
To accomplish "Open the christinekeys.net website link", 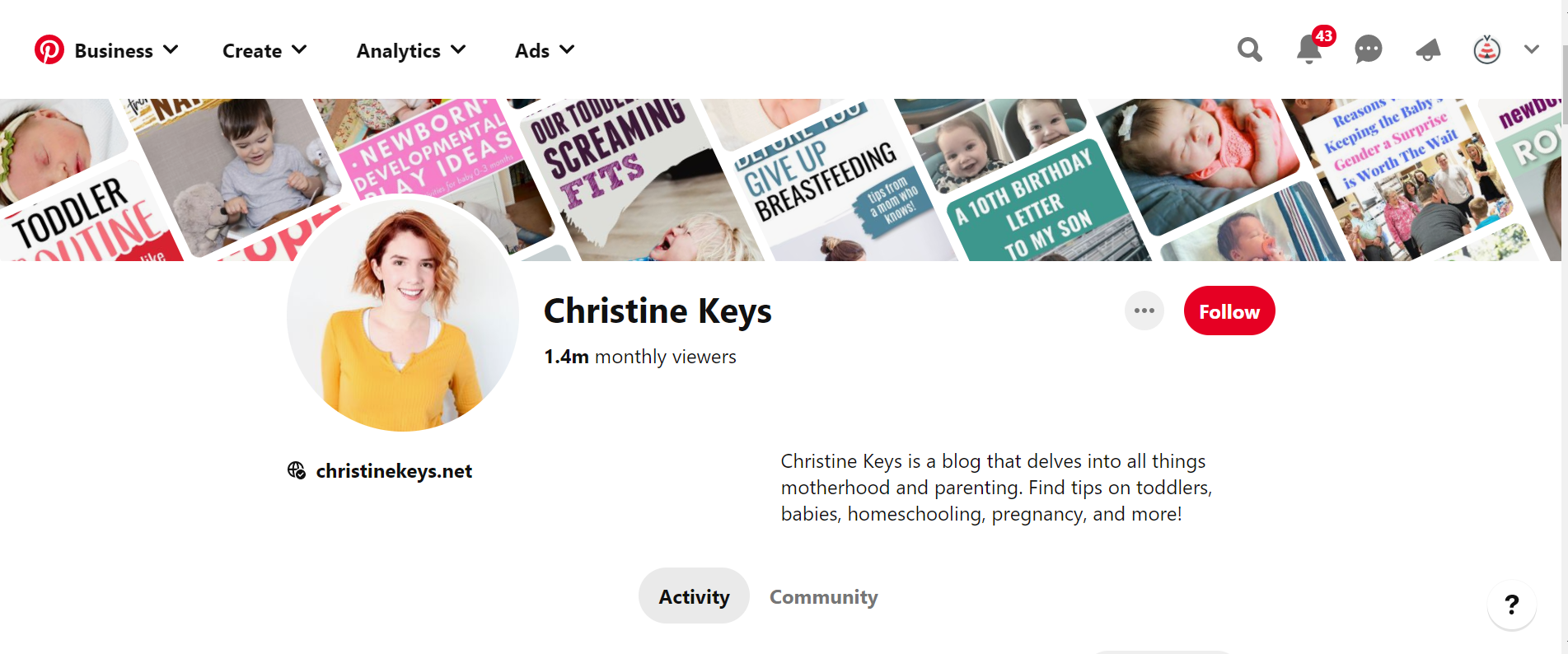I will (394, 471).
